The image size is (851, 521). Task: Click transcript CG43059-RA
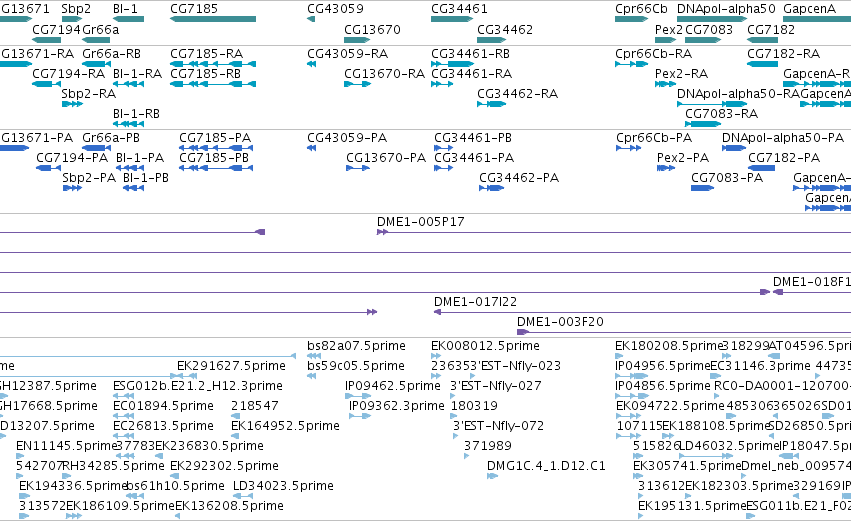348,54
